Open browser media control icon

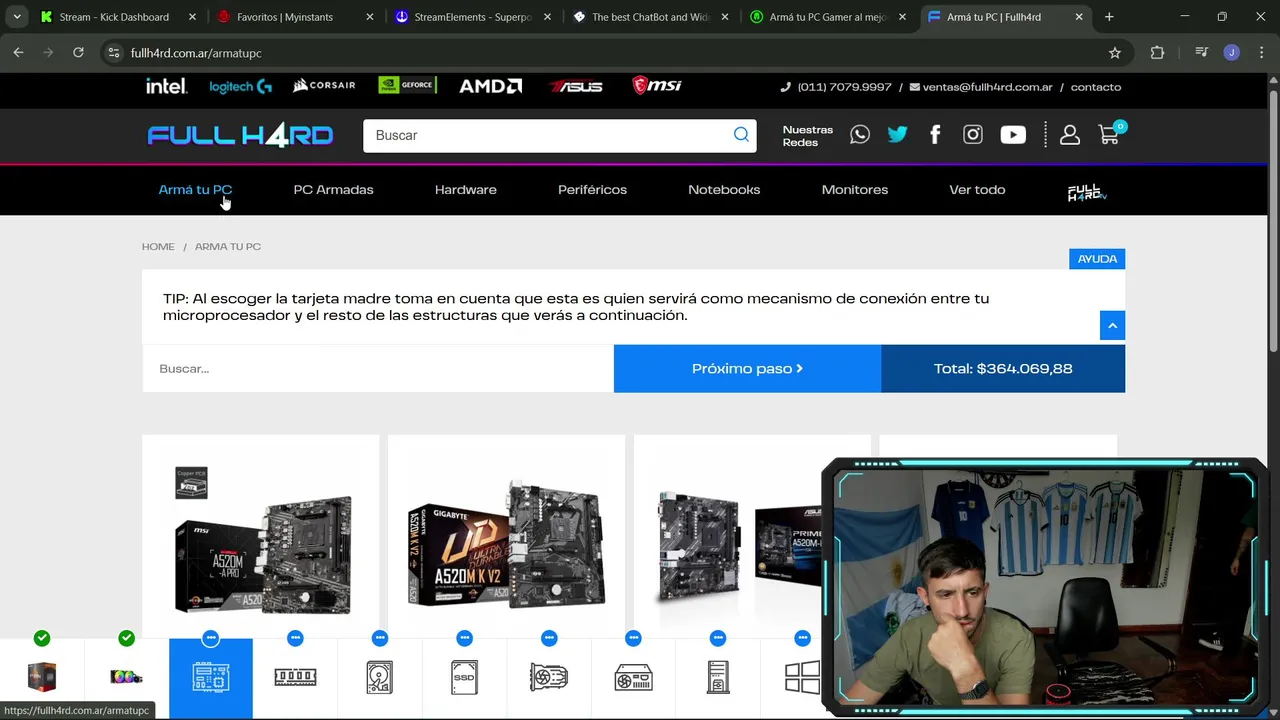click(1201, 53)
